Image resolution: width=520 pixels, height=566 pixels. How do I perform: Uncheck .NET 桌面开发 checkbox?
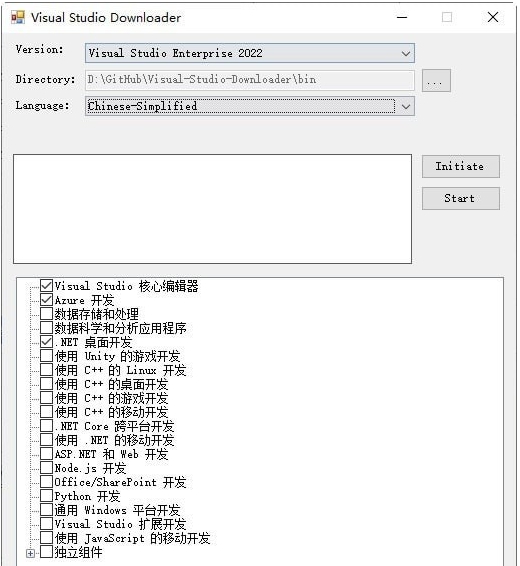[47, 342]
